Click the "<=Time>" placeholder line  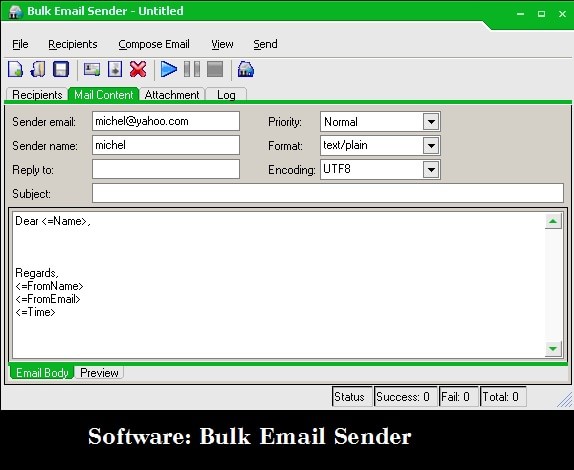(36, 312)
